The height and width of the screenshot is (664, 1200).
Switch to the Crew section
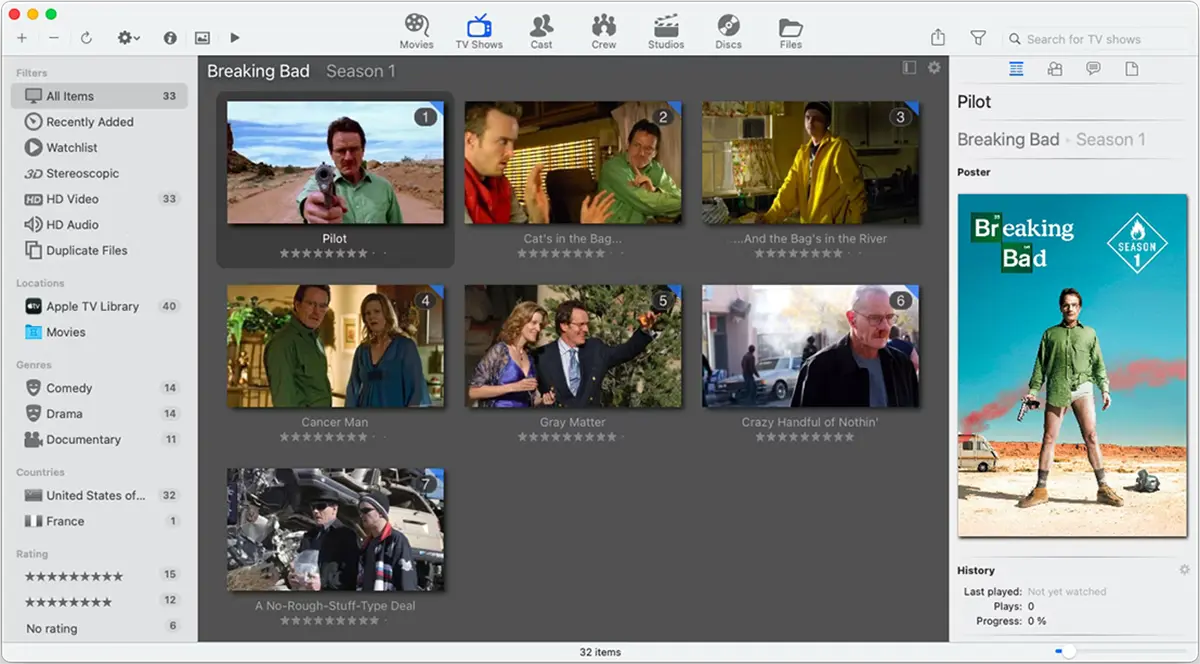click(604, 31)
